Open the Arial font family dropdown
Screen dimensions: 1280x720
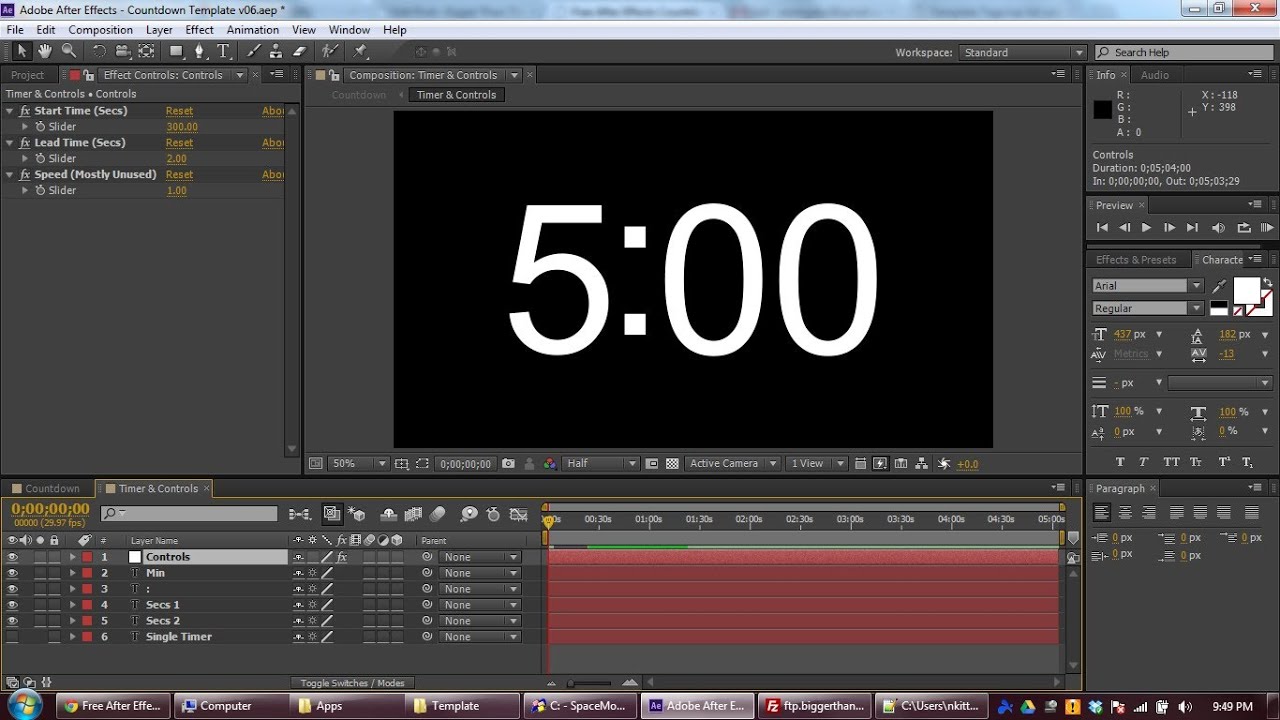(1148, 286)
